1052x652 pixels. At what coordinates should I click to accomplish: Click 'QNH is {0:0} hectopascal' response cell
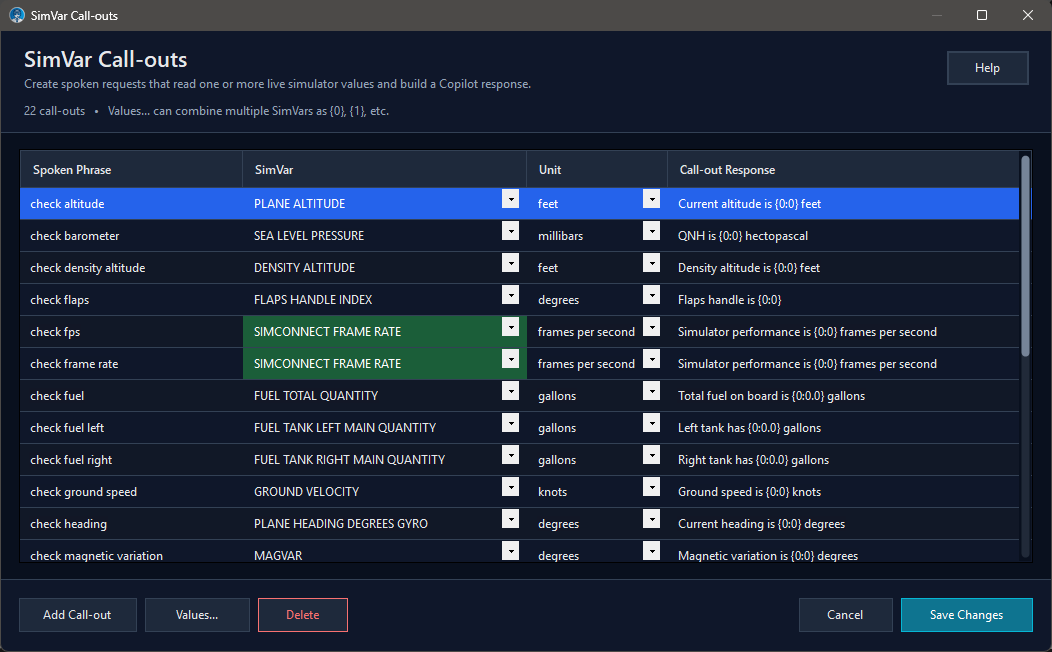coord(843,236)
